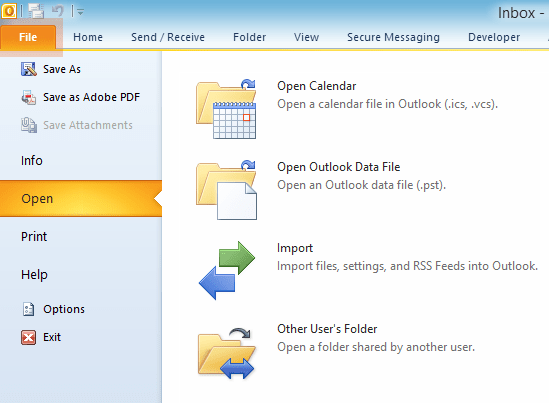Click the Exit label
Screen dimensions: 549x403
[x=52, y=337]
